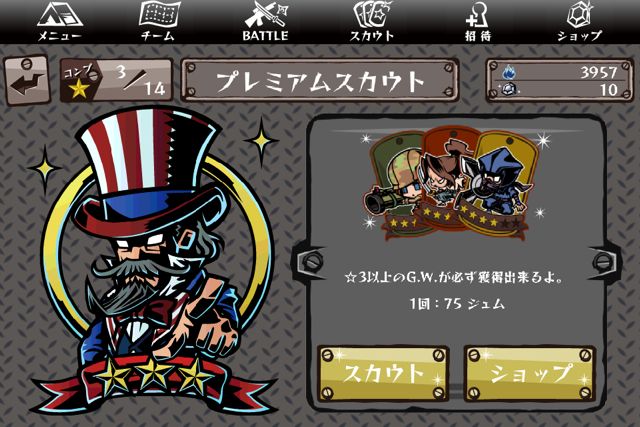Tap the silver gem currency icon
The image size is (640, 427).
tap(509, 89)
